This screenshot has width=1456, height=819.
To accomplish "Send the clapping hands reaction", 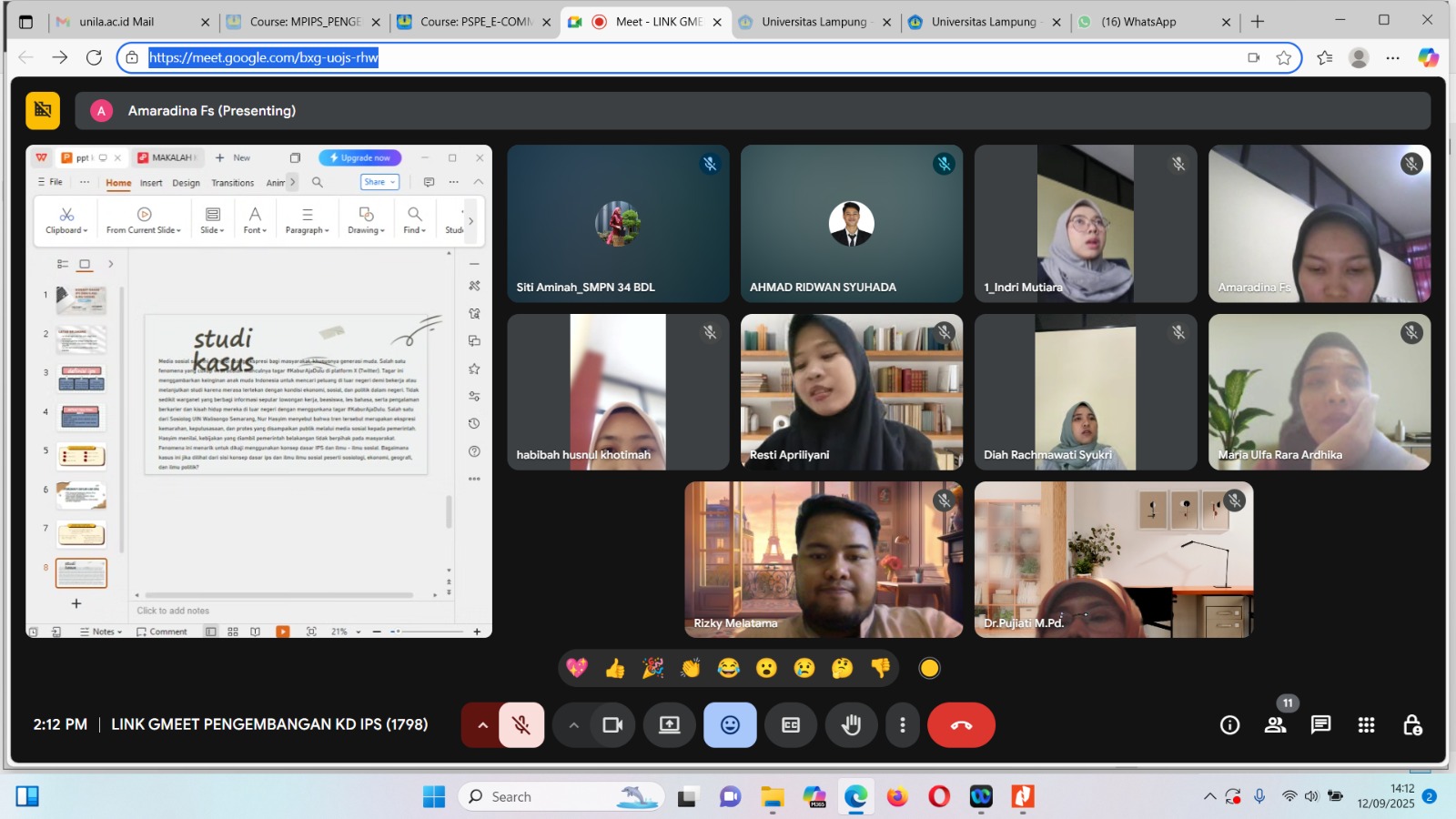I will click(691, 669).
